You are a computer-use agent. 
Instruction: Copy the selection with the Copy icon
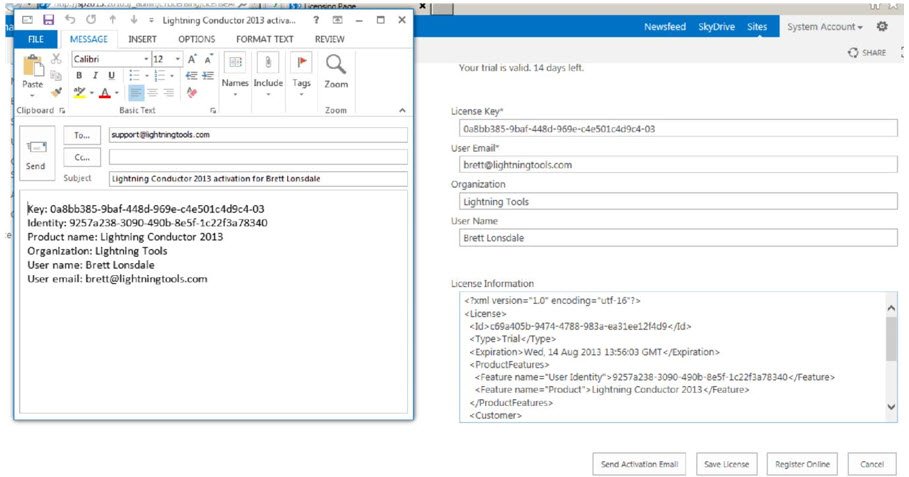56,75
